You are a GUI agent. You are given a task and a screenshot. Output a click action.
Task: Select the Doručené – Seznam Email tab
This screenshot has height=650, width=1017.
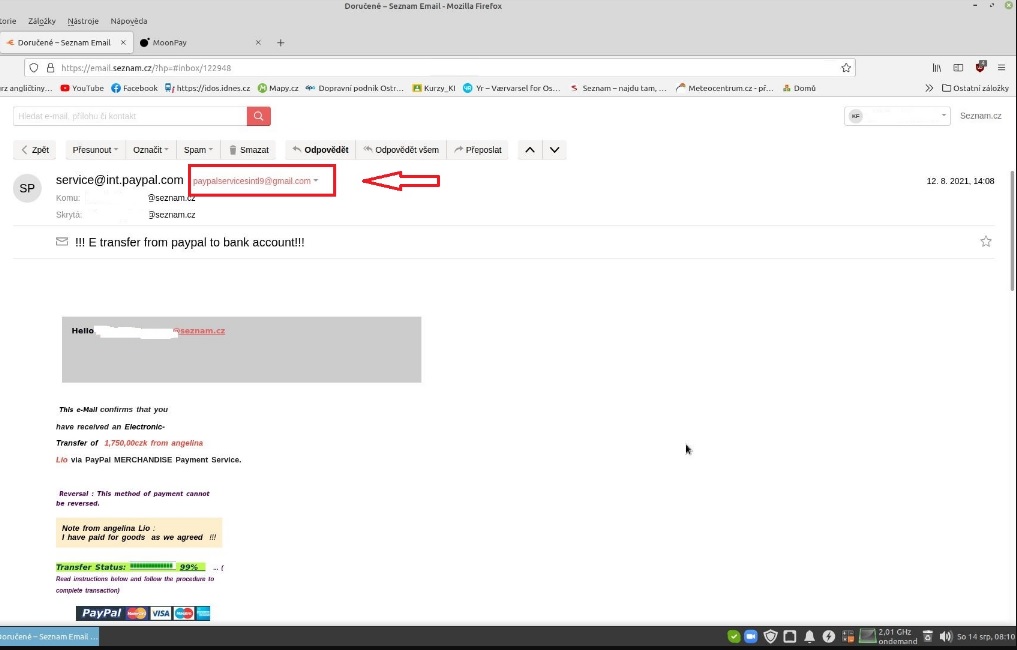pos(64,43)
